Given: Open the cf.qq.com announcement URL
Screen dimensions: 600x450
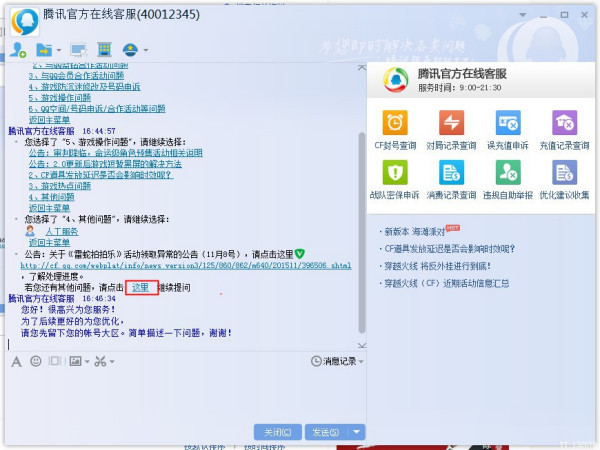Looking at the screenshot, I should point(186,265).
